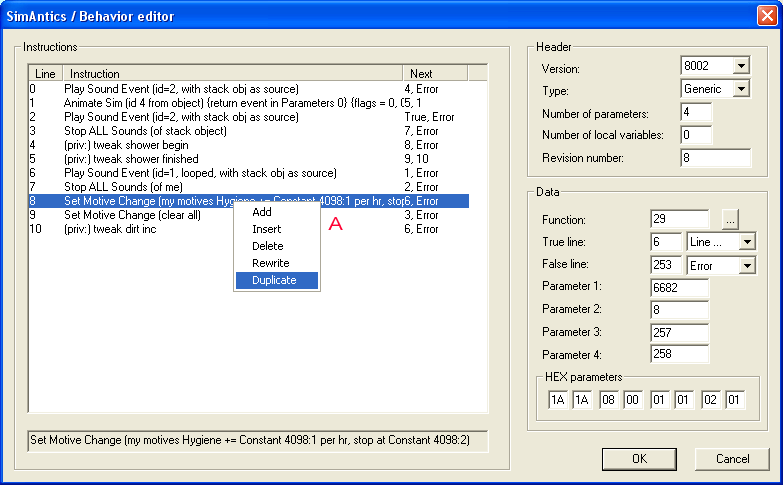Click the instruction description text box at bottom
The image size is (783, 485).
tap(258, 441)
